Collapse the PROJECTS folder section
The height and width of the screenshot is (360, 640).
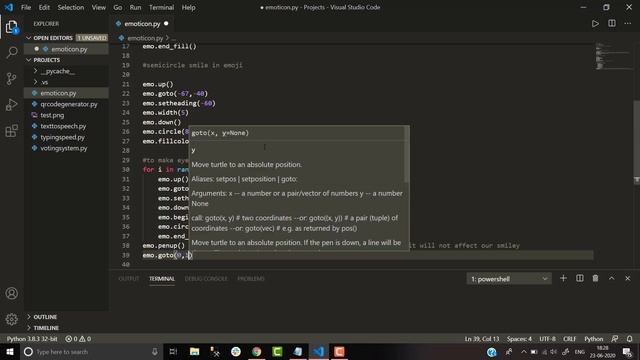pyautogui.click(x=67, y=60)
